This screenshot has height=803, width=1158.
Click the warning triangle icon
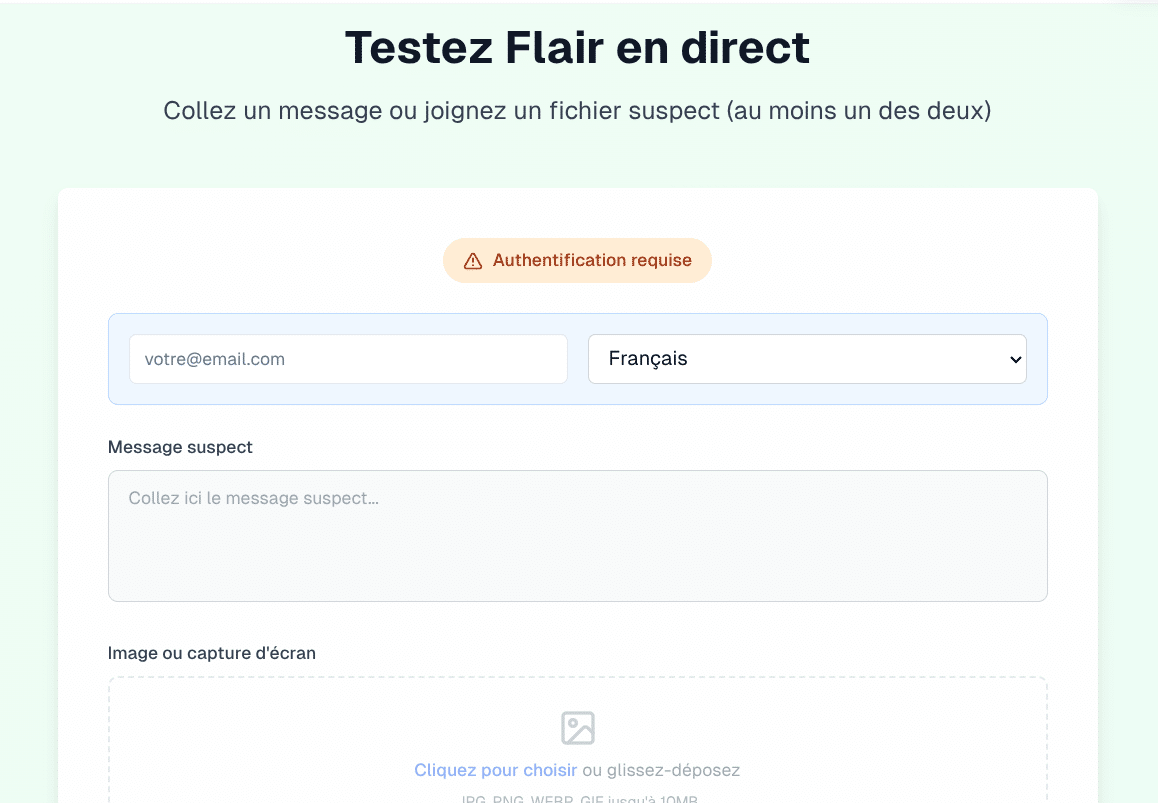point(473,261)
